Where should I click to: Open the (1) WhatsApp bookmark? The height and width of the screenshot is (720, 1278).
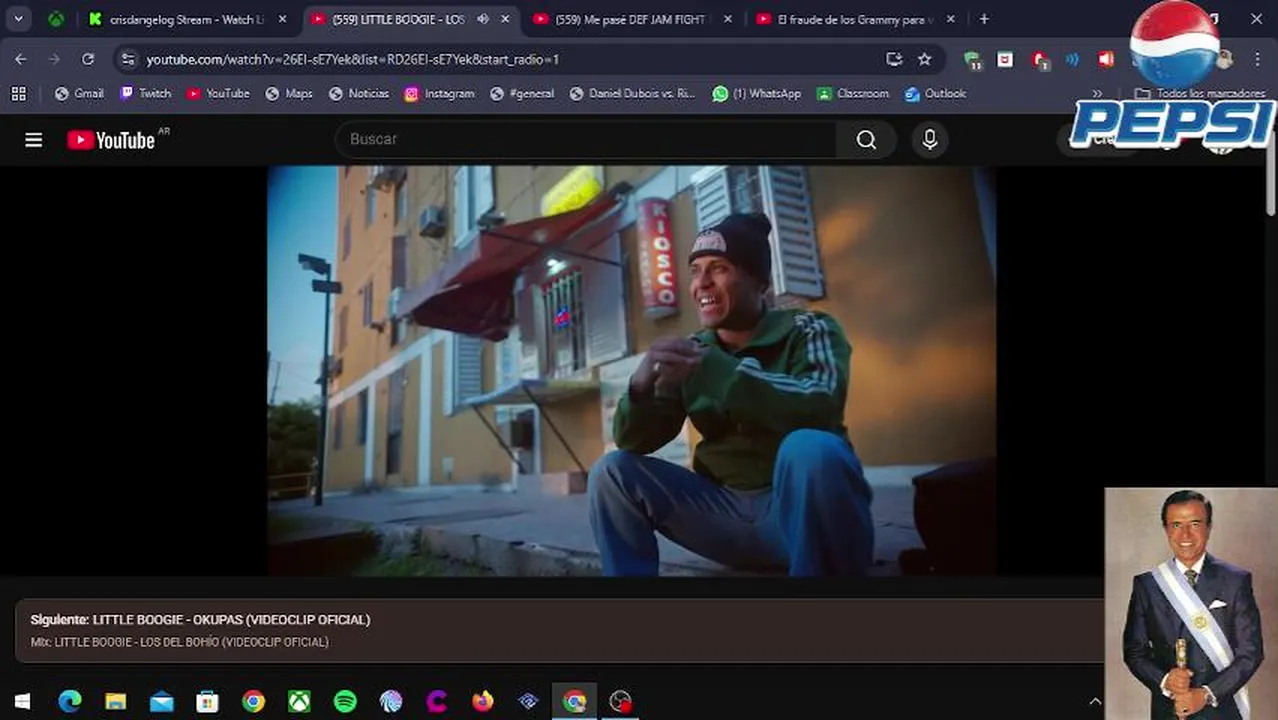coord(756,93)
